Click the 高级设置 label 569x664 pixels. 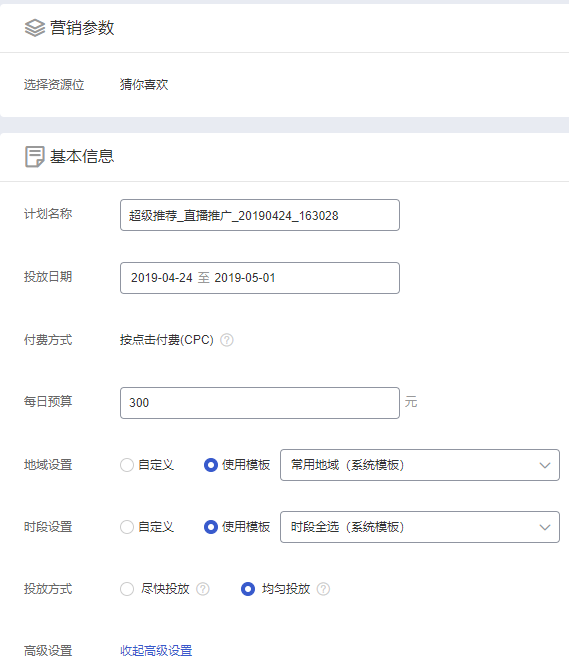click(x=48, y=650)
